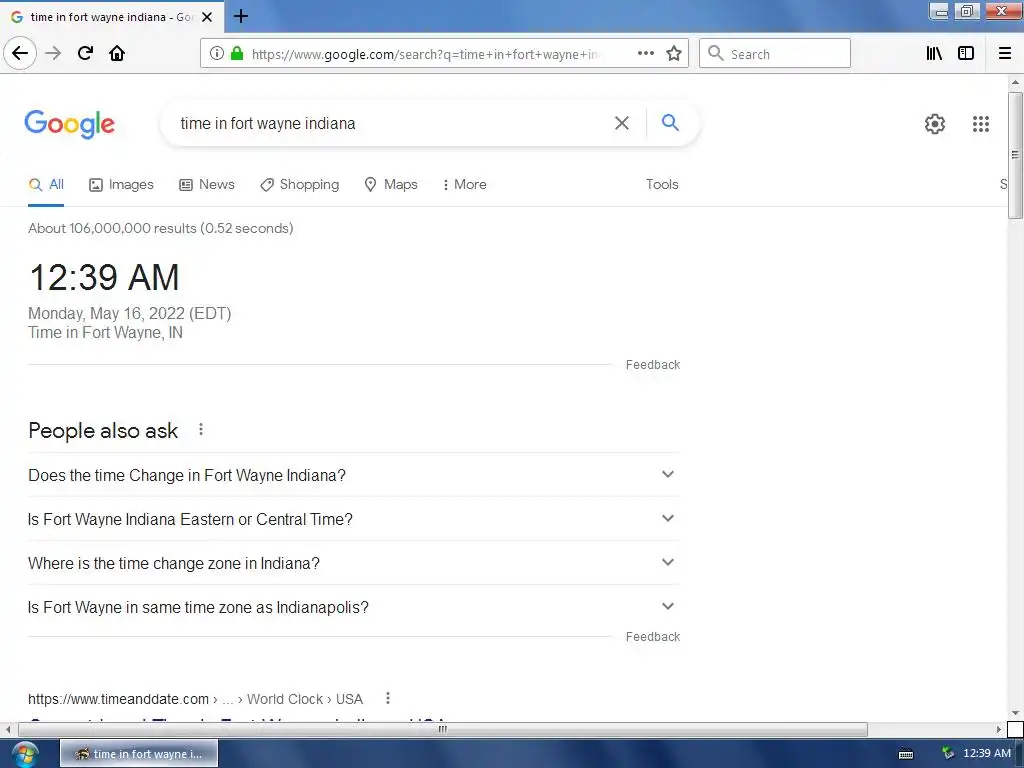The height and width of the screenshot is (768, 1024).
Task: Switch to the News tab
Action: (206, 185)
